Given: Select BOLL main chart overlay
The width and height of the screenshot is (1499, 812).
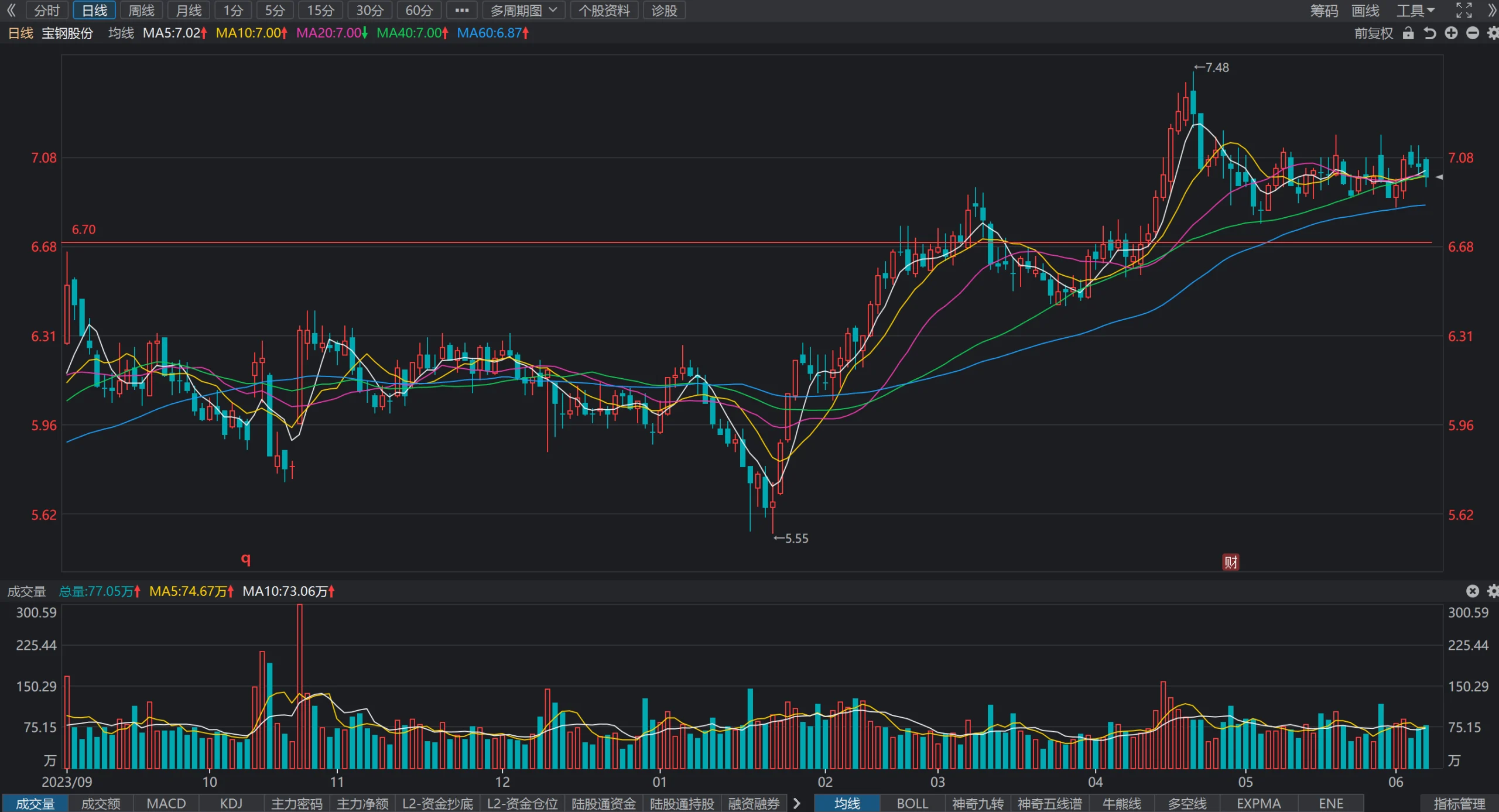Looking at the screenshot, I should click(912, 804).
